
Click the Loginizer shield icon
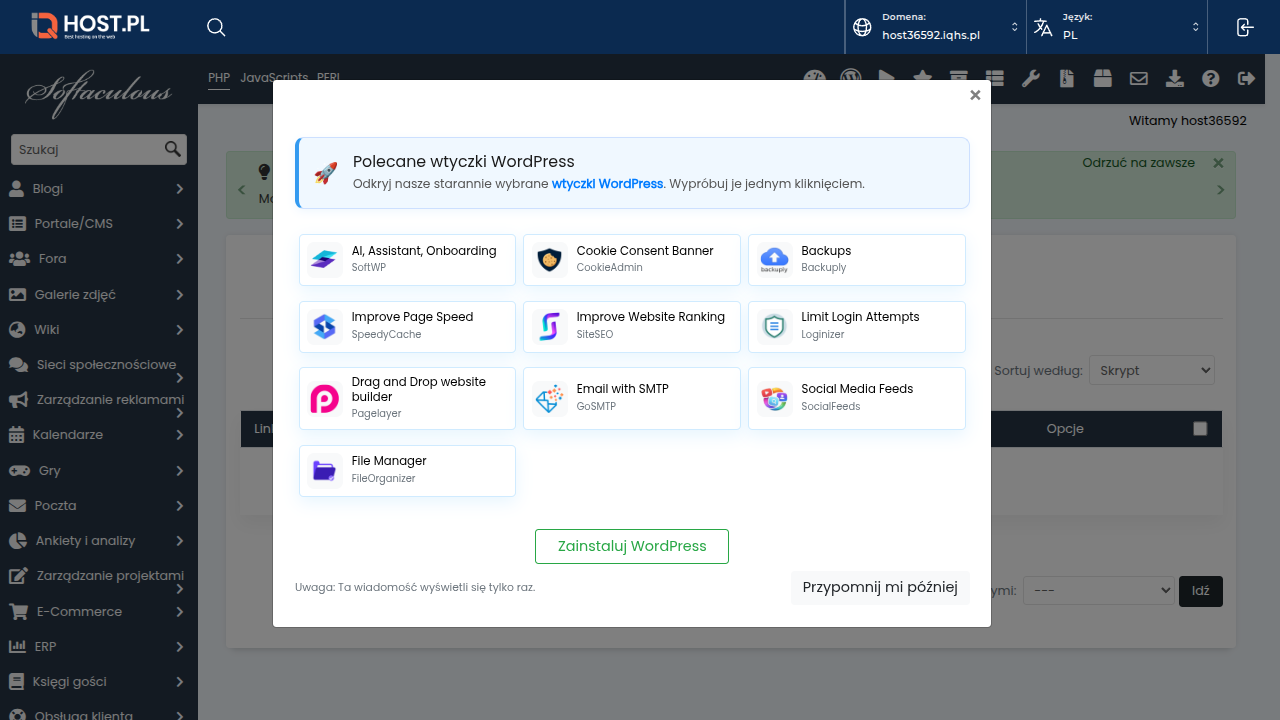pyautogui.click(x=774, y=326)
